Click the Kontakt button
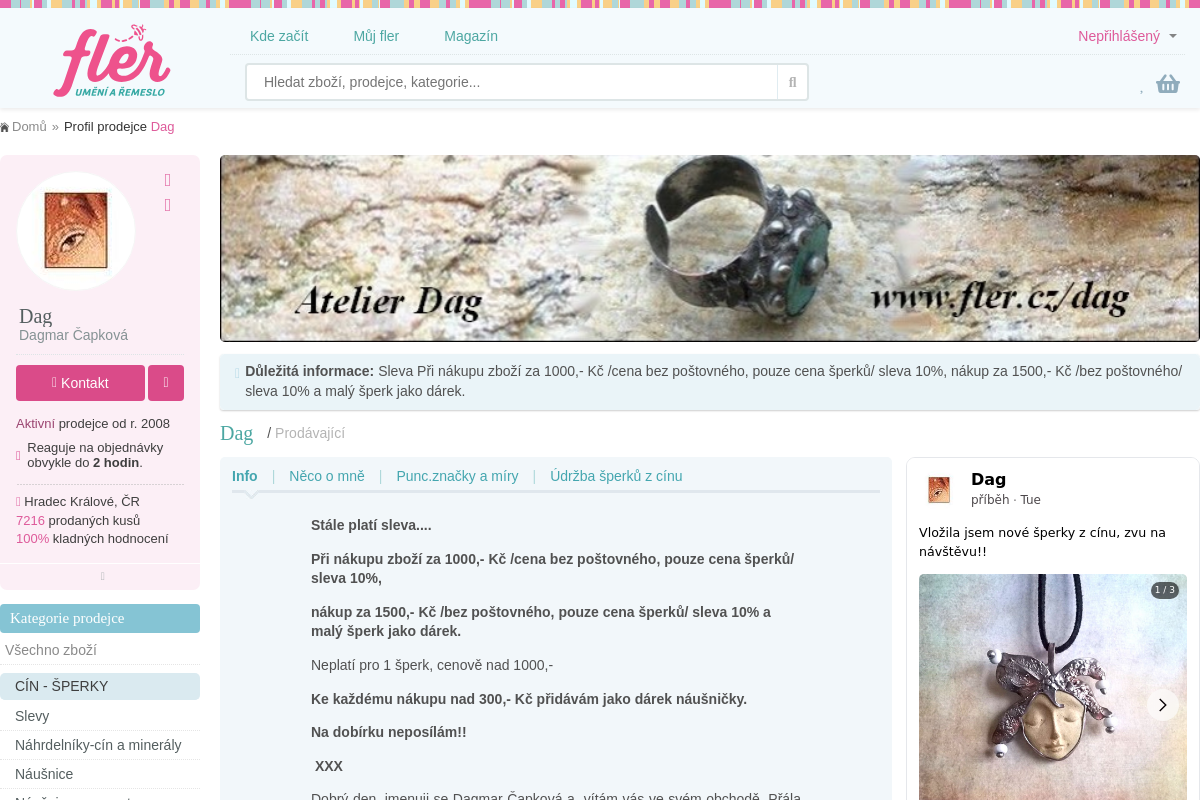The height and width of the screenshot is (800, 1200). [x=80, y=383]
